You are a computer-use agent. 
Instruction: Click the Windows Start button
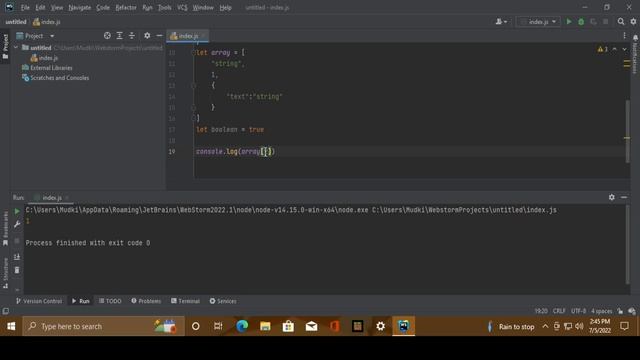point(11,326)
